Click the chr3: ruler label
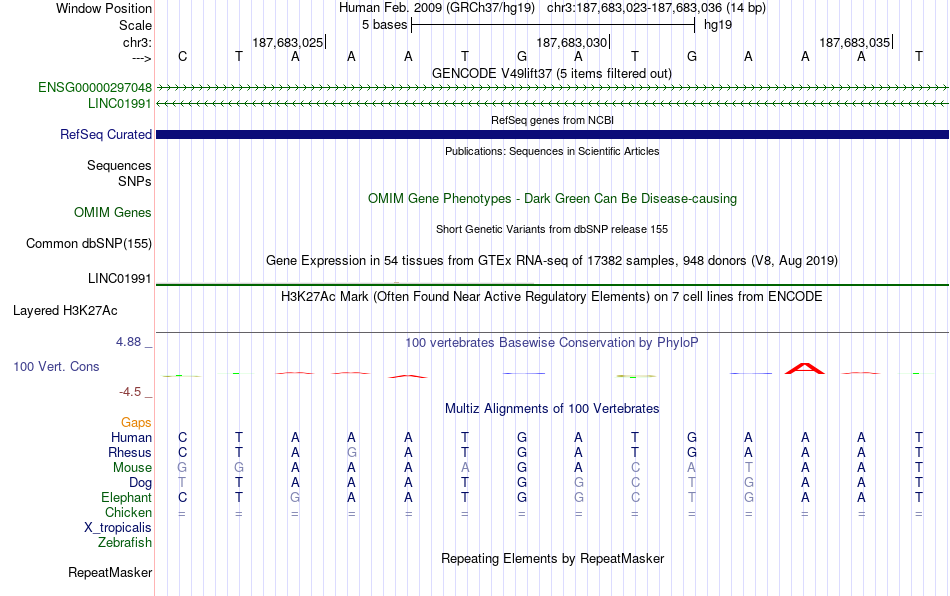The width and height of the screenshot is (950, 596). click(137, 42)
